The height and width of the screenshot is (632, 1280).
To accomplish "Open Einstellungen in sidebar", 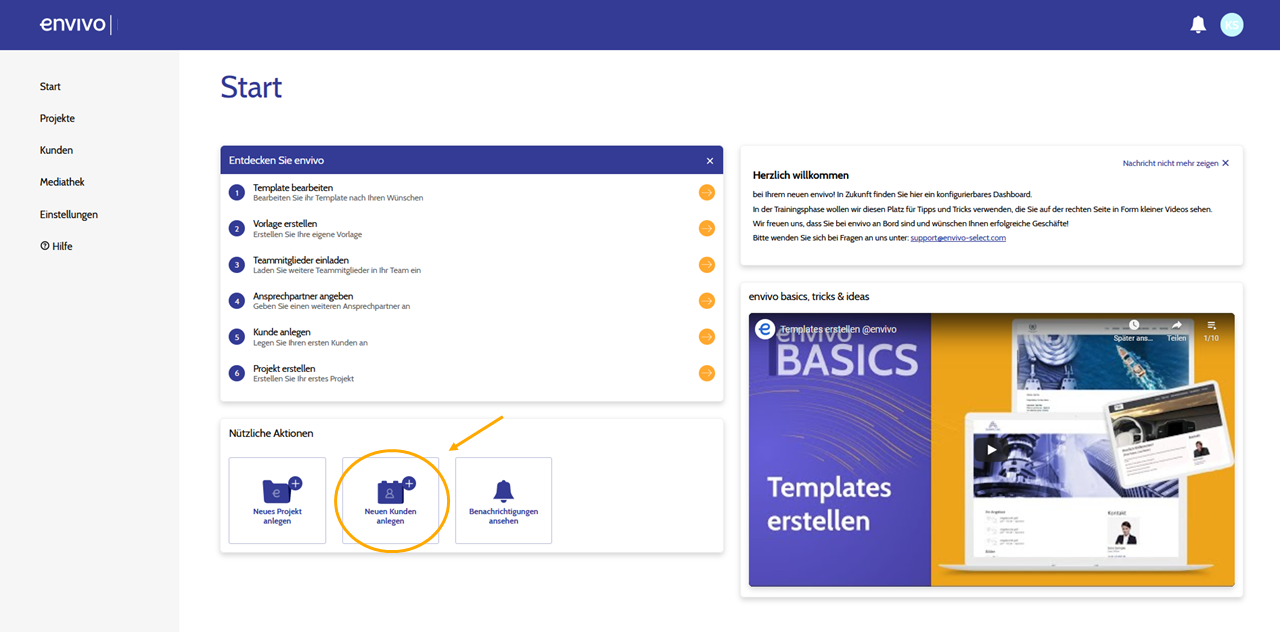I will point(69,215).
